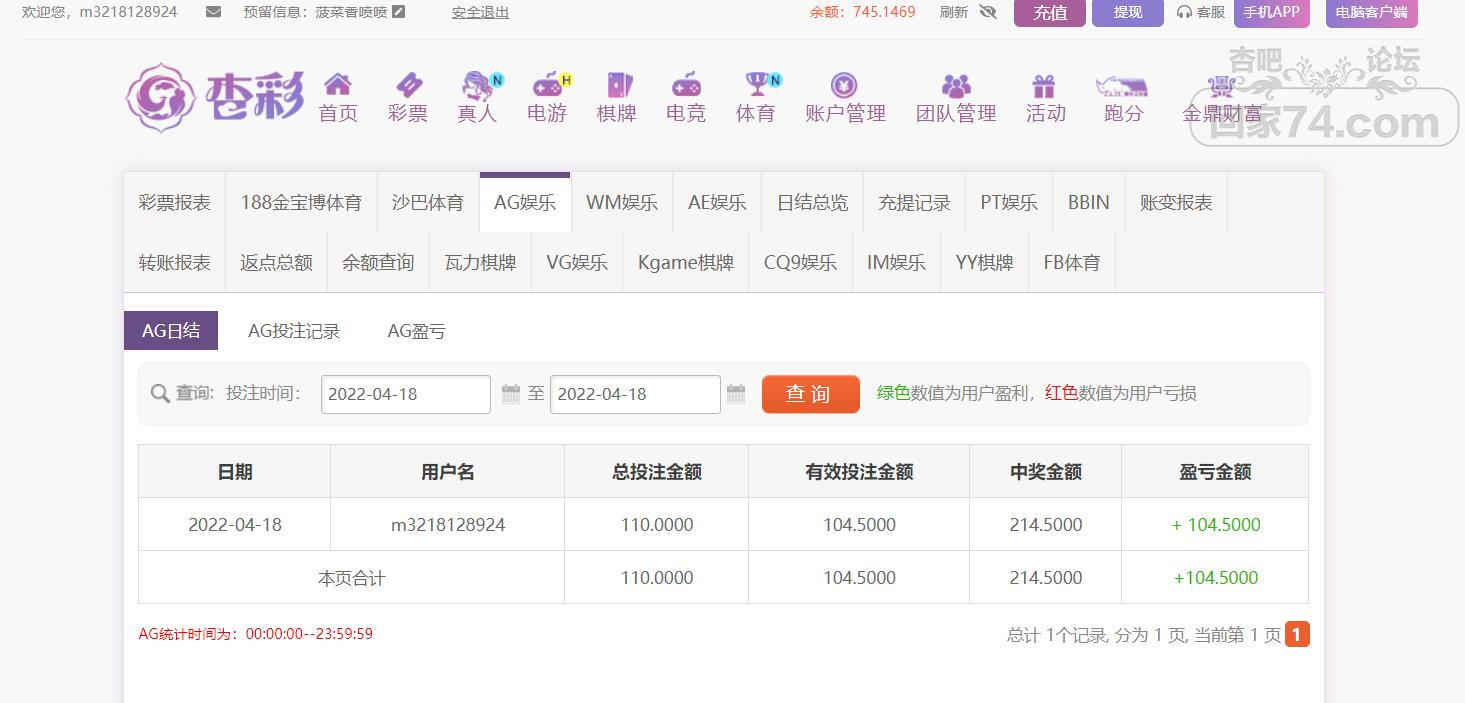Open the 真人 live casino icon

480,85
